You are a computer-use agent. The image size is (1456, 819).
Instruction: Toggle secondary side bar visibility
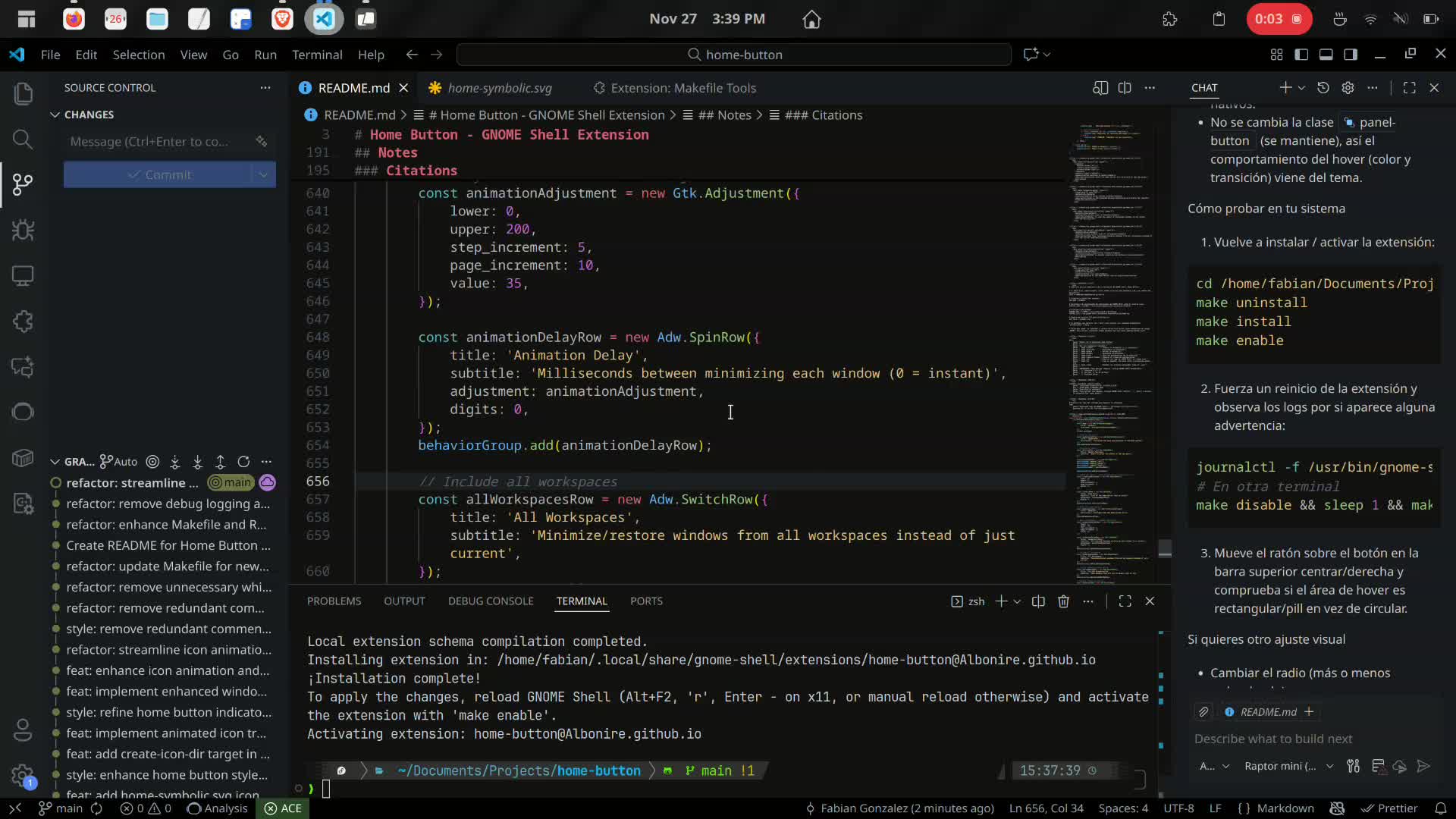pyautogui.click(x=1351, y=55)
